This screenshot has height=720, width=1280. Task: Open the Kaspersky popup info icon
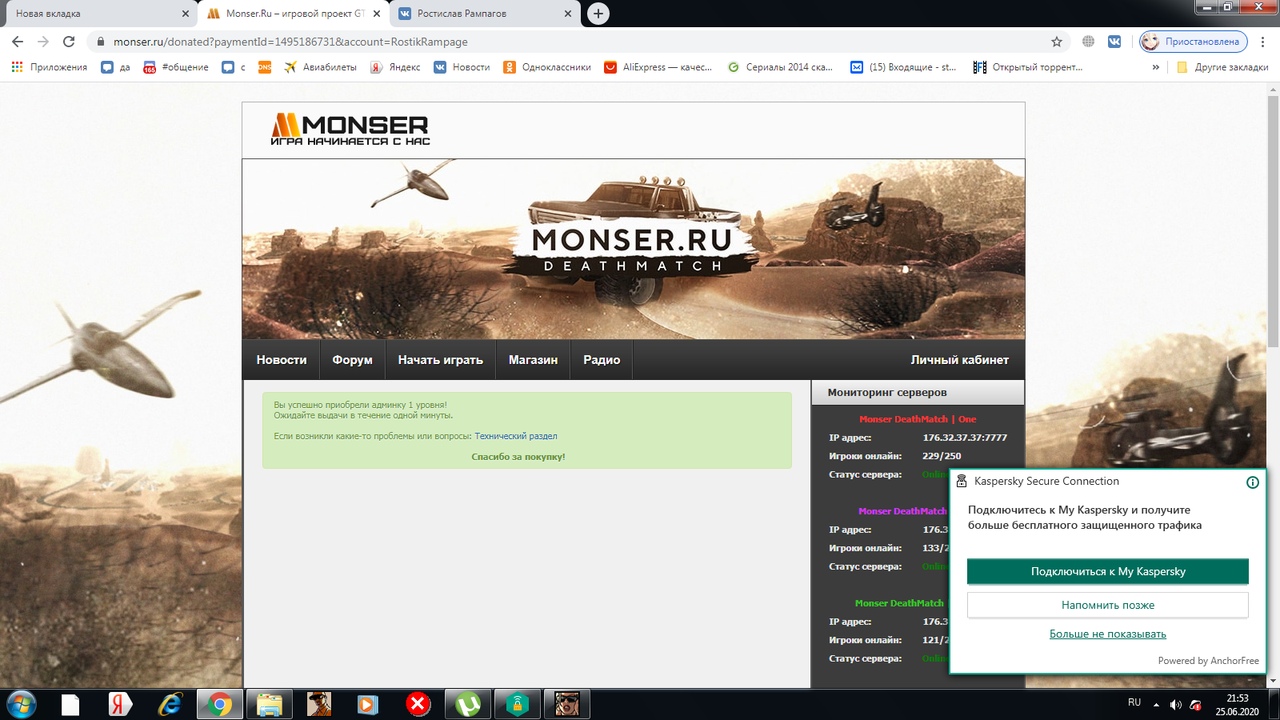(1253, 482)
